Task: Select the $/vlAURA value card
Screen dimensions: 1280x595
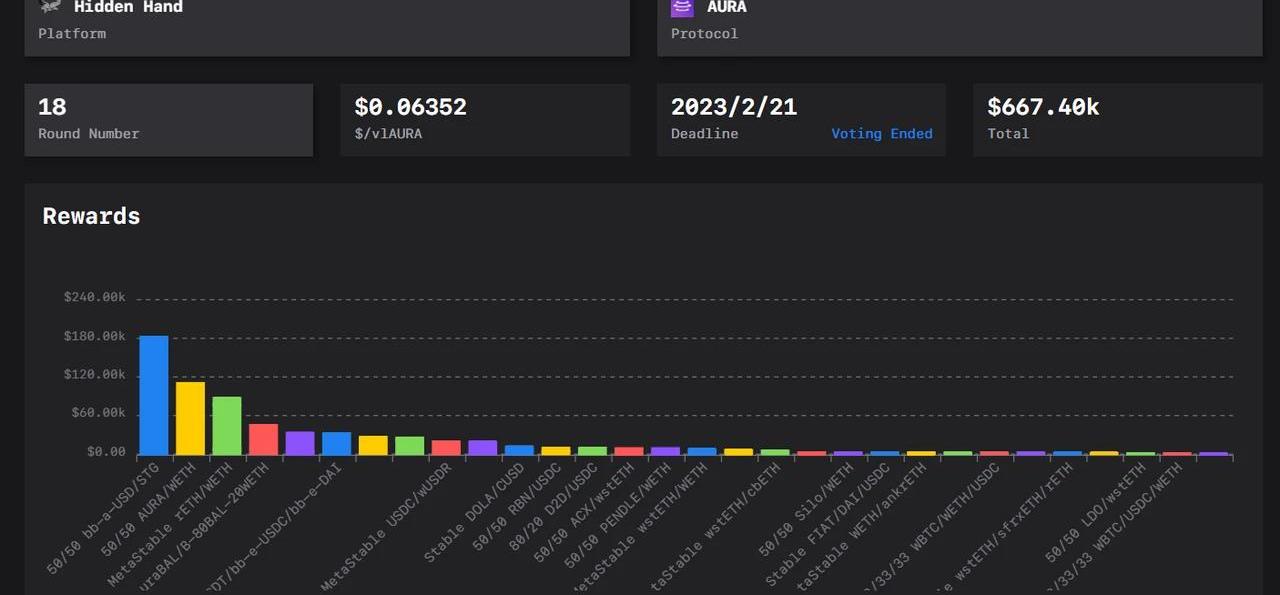Action: pos(484,119)
